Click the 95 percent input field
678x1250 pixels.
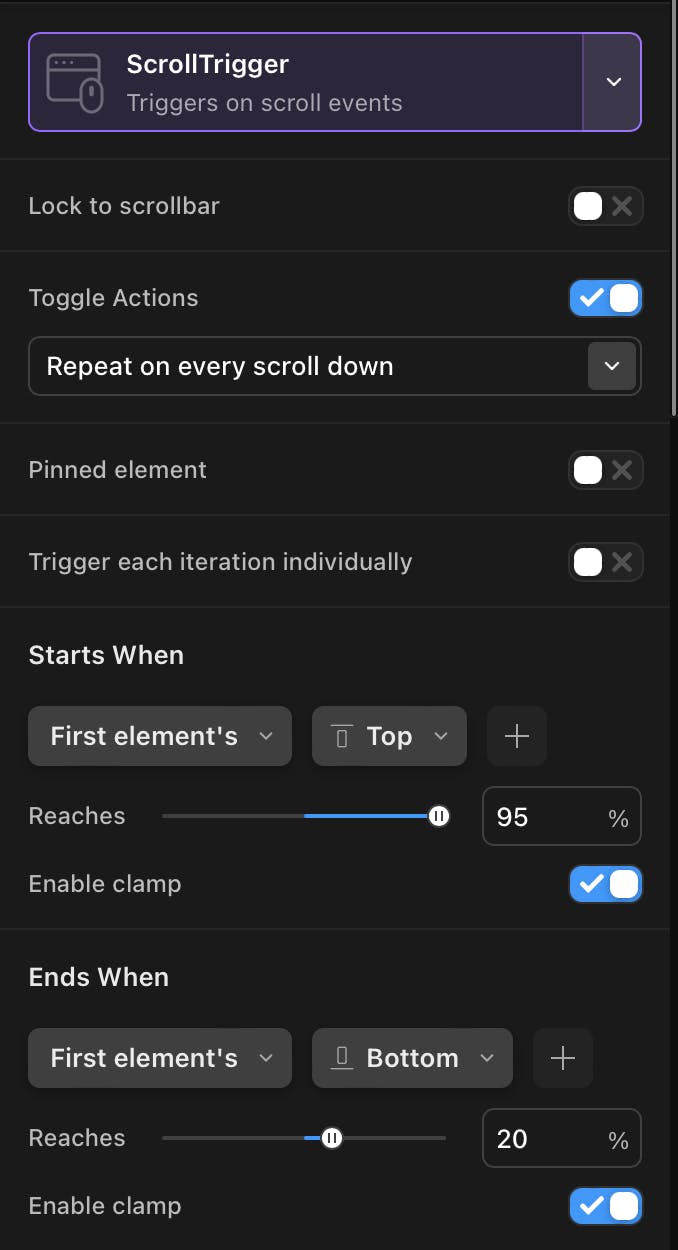tap(545, 817)
